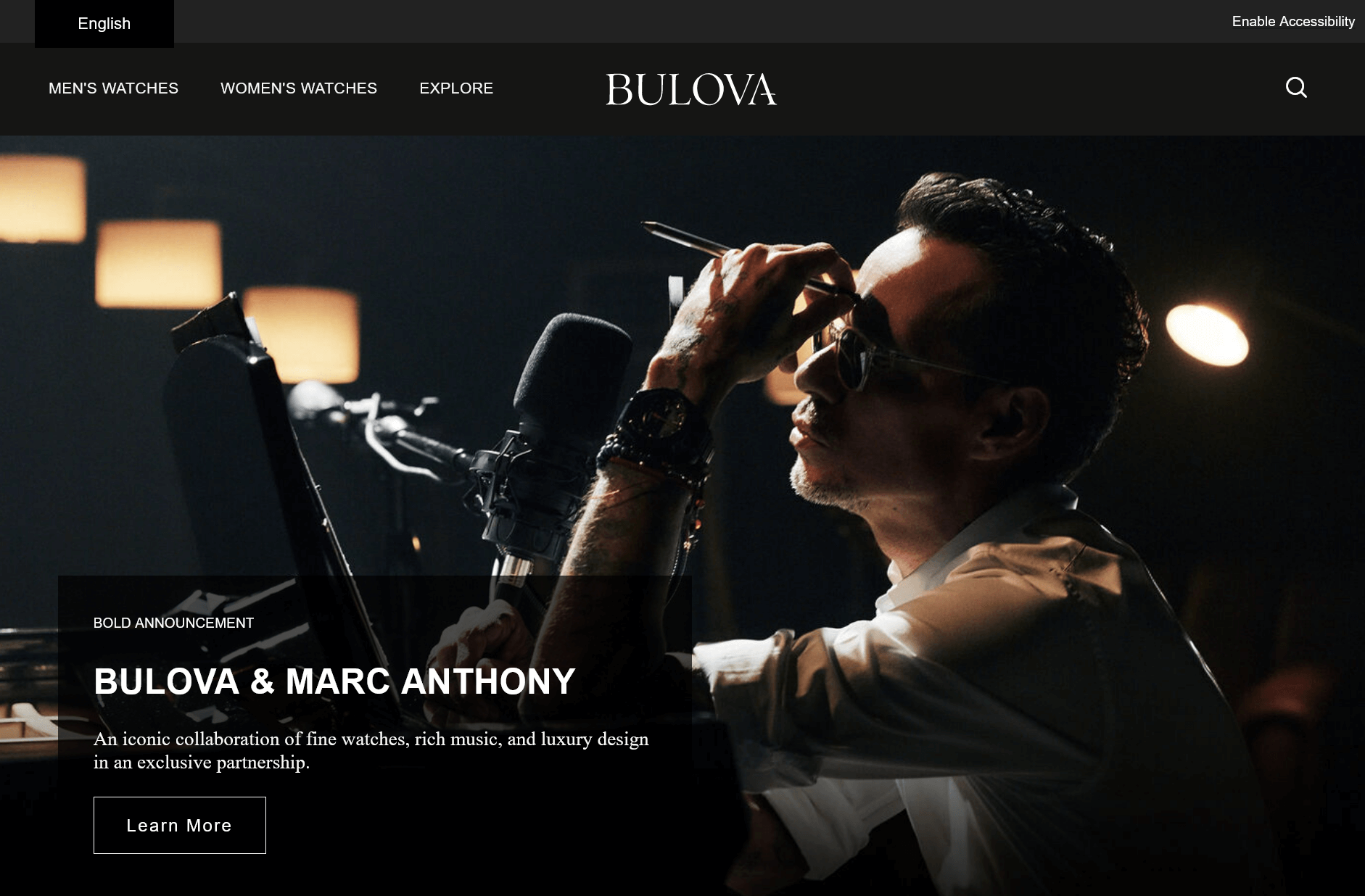Image resolution: width=1365 pixels, height=896 pixels.
Task: Click the Bold Announcement label
Action: tap(173, 623)
